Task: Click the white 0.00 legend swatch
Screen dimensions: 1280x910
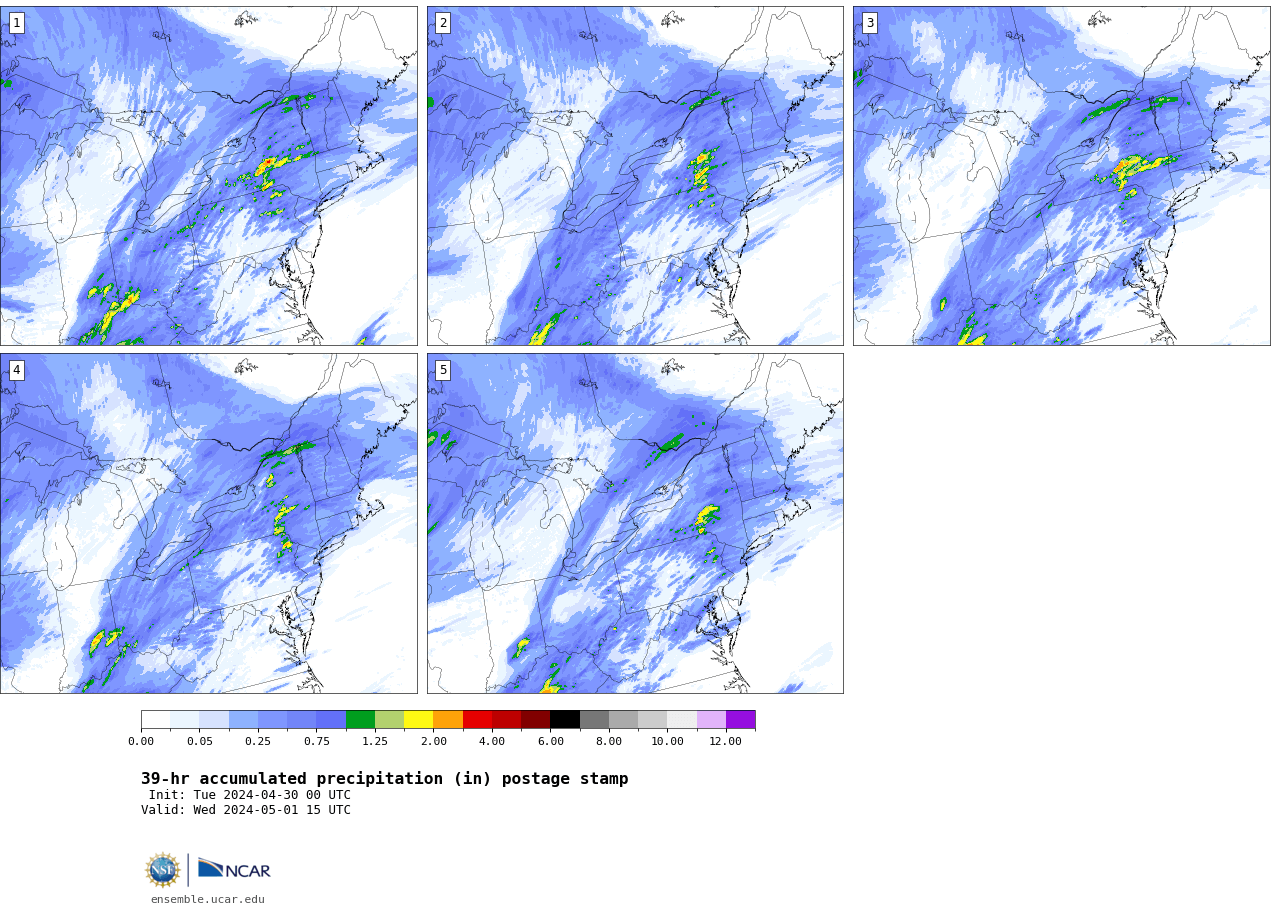Action: (155, 720)
